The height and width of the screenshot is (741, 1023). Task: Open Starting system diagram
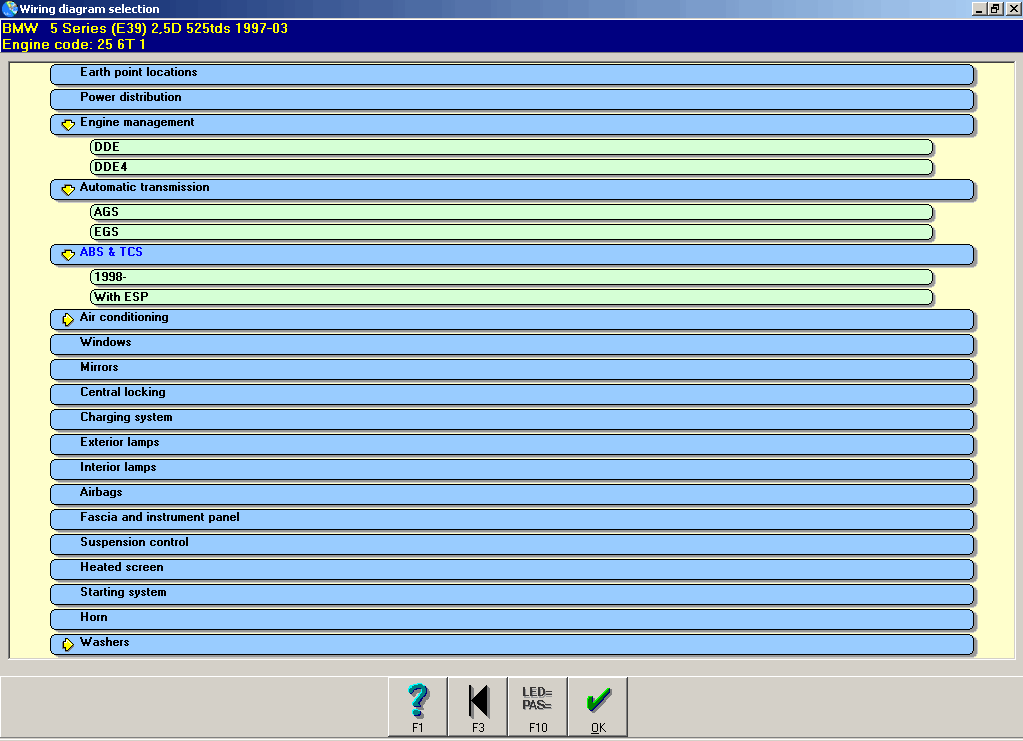(512, 594)
